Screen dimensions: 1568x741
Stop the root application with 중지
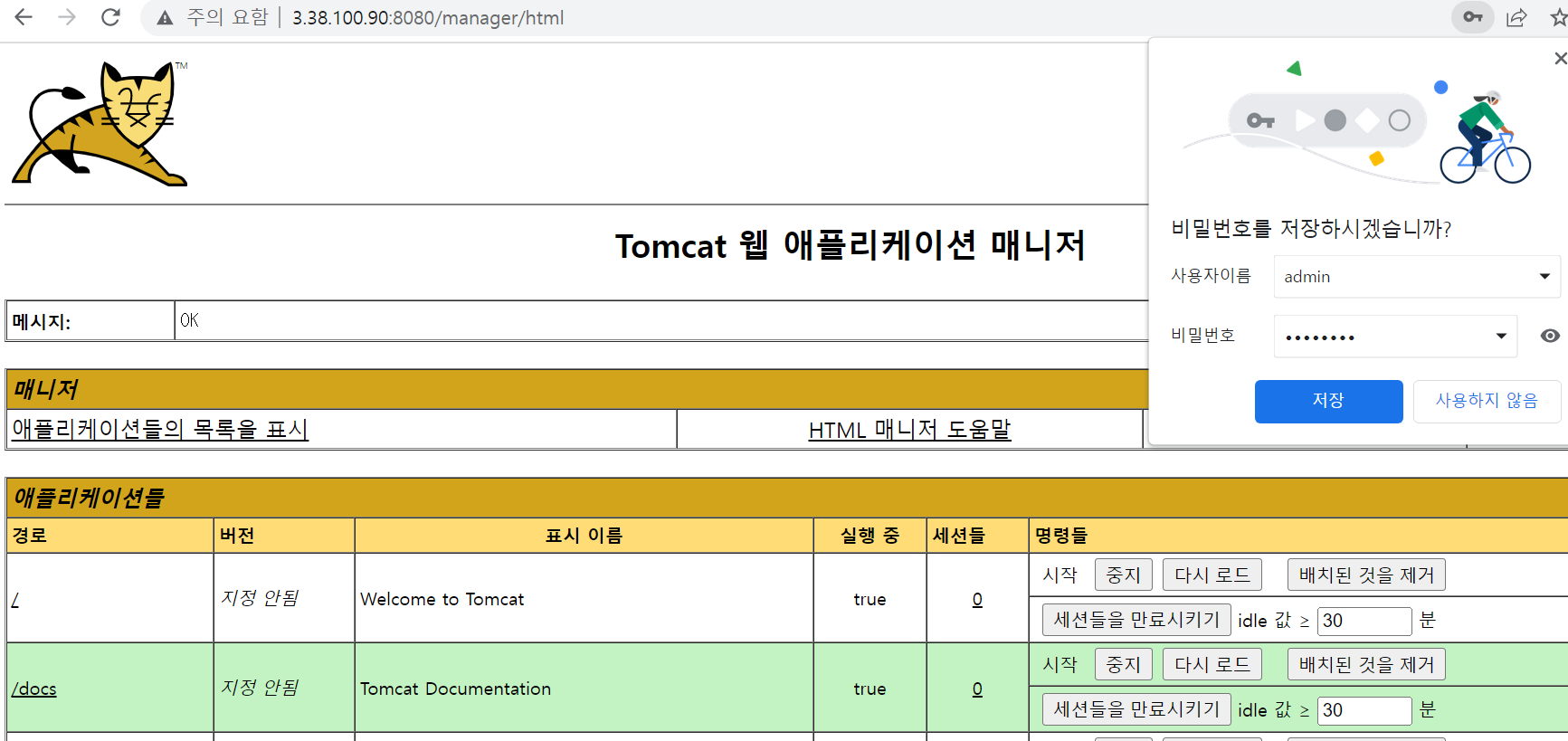(x=1123, y=575)
